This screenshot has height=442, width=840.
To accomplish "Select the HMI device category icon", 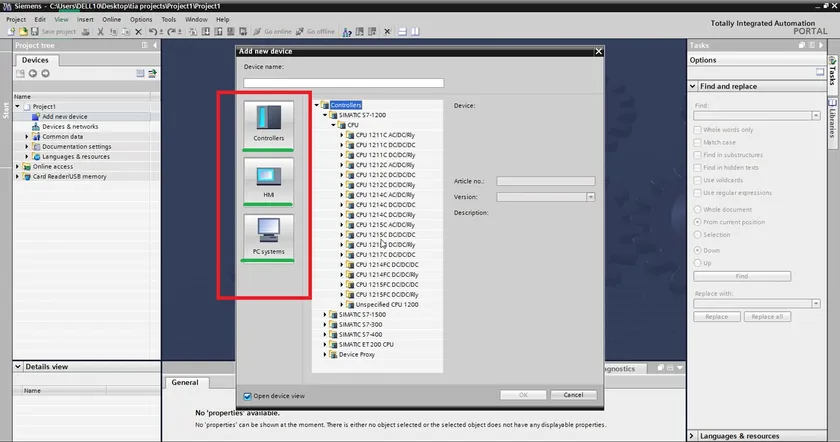I will click(x=268, y=181).
